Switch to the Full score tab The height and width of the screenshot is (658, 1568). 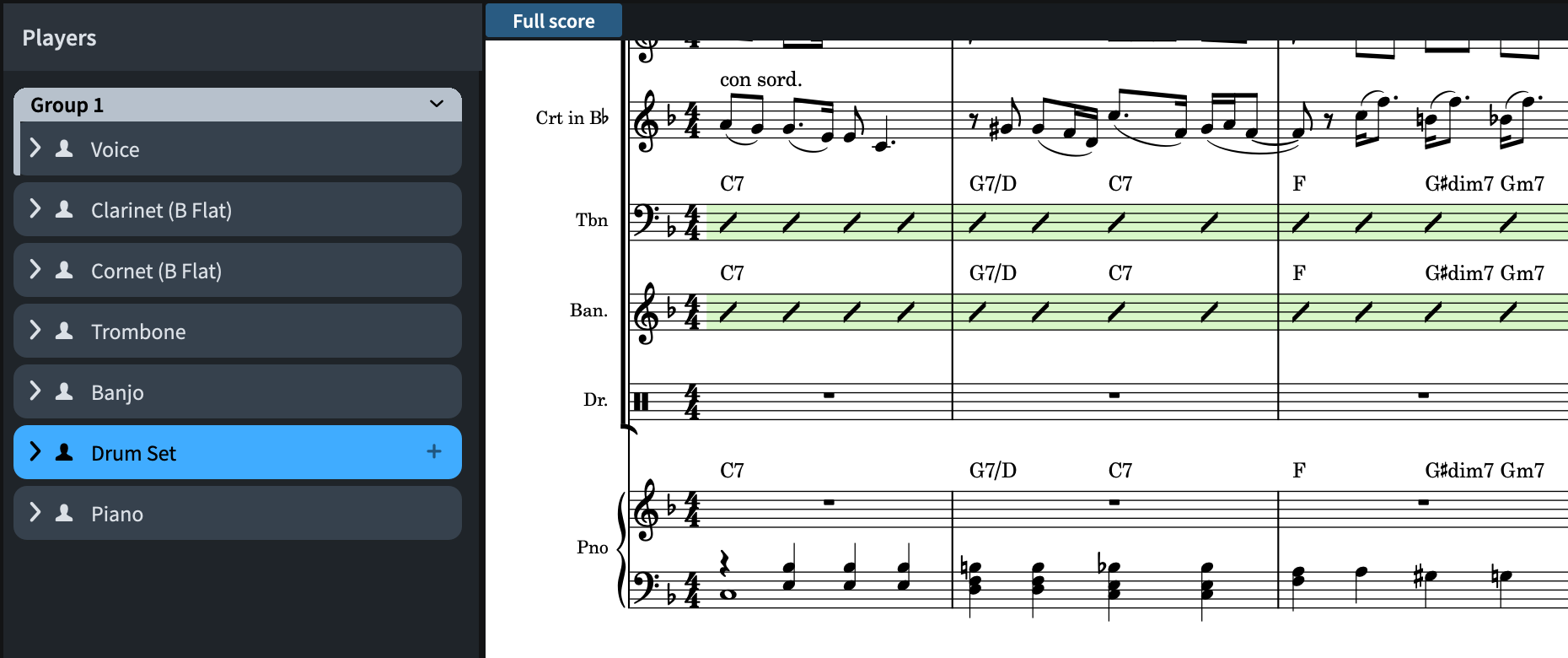554,21
